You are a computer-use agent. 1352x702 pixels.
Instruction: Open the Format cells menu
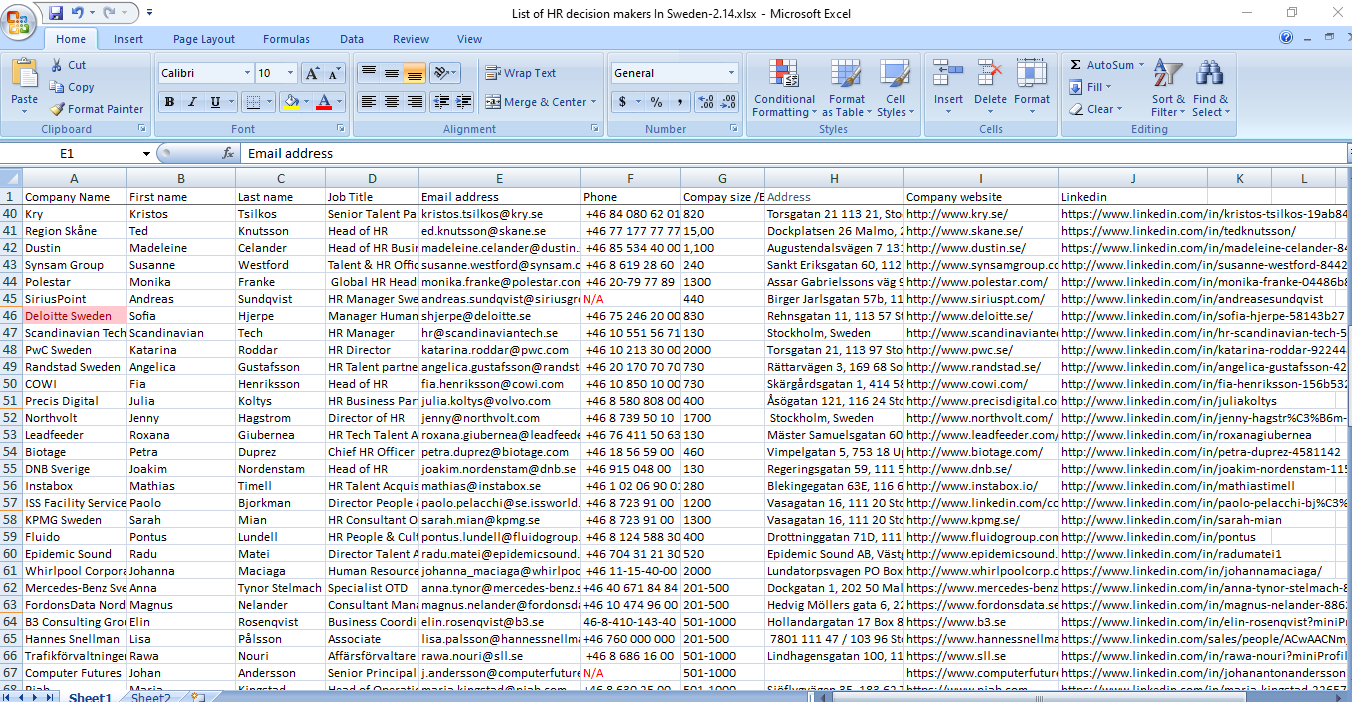click(x=1032, y=88)
